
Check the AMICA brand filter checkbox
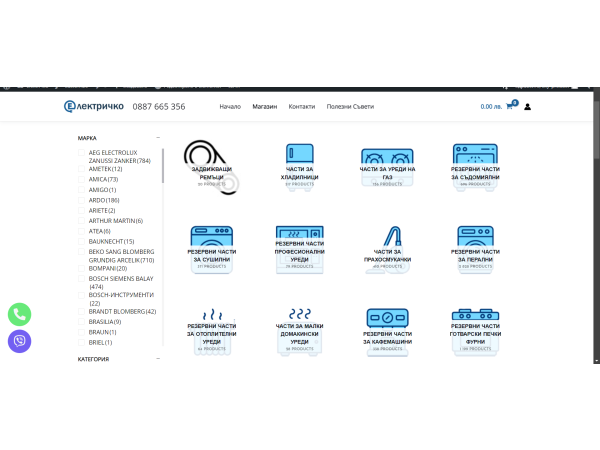coord(82,179)
